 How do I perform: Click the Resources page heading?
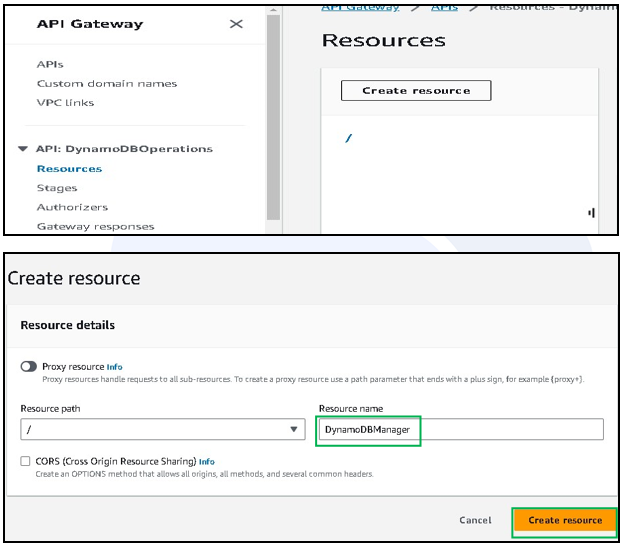[x=383, y=41]
